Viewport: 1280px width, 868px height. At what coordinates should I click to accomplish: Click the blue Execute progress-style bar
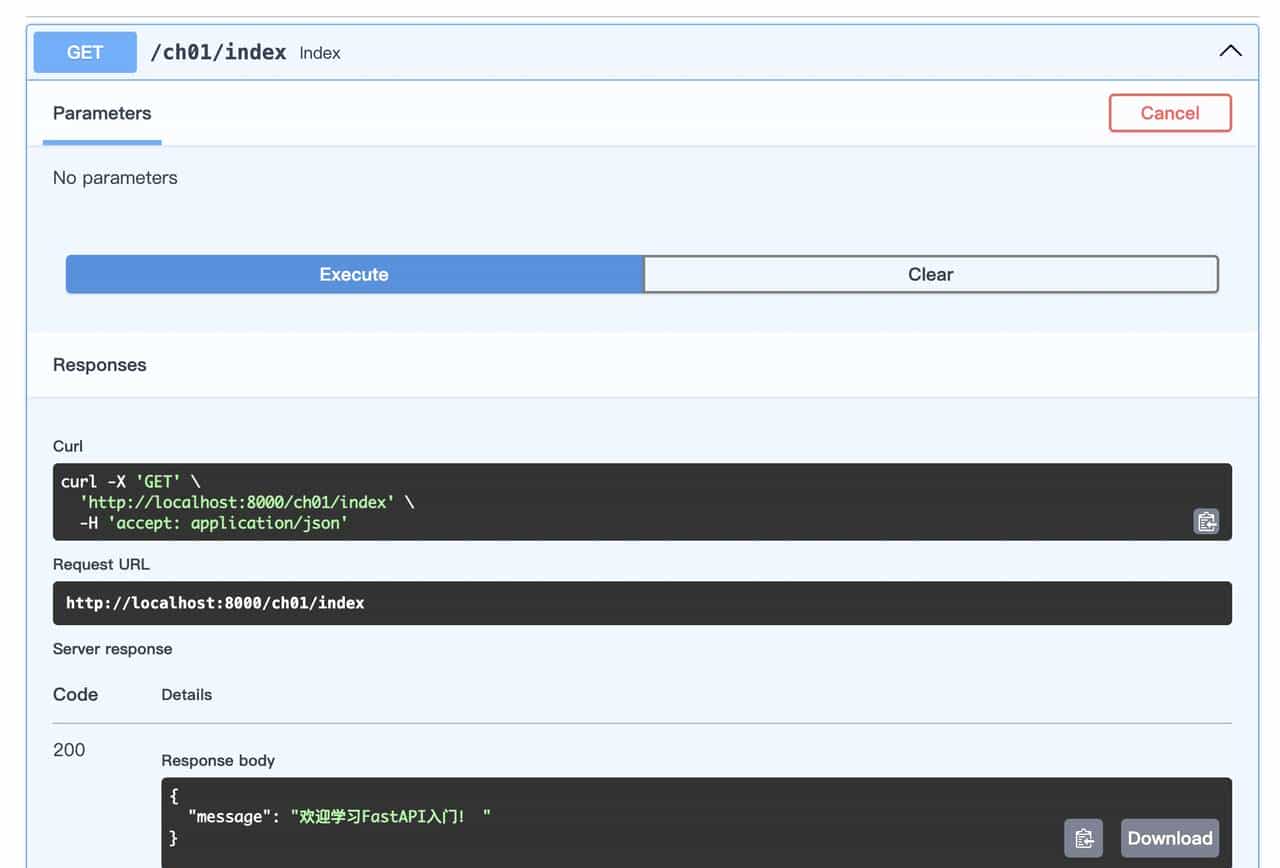(354, 274)
